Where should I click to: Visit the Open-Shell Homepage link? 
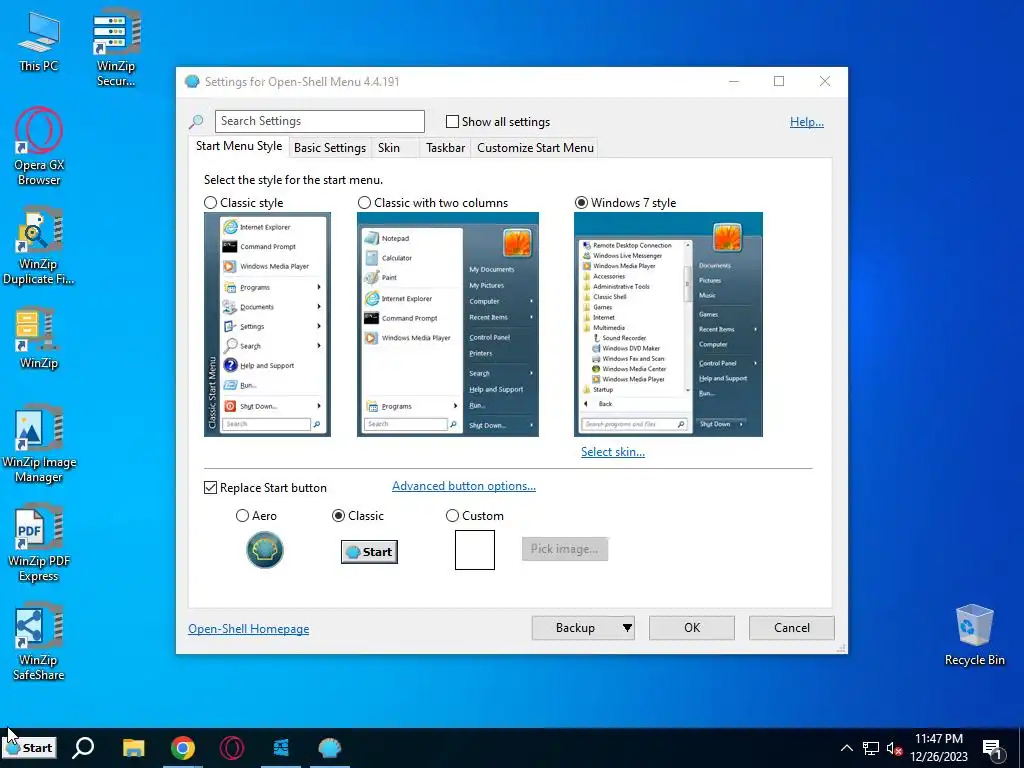tap(249, 629)
